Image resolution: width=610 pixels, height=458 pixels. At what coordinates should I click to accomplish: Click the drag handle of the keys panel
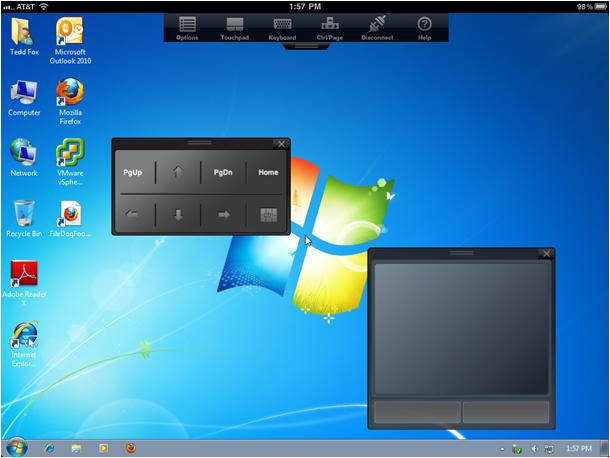pos(200,143)
